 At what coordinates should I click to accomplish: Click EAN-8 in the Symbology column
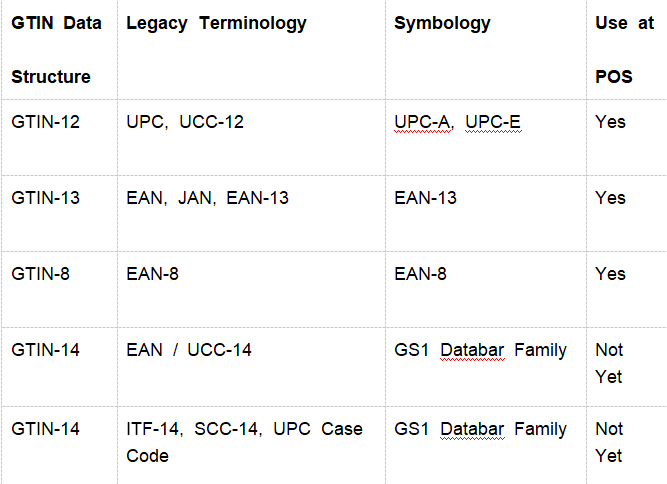coord(421,274)
